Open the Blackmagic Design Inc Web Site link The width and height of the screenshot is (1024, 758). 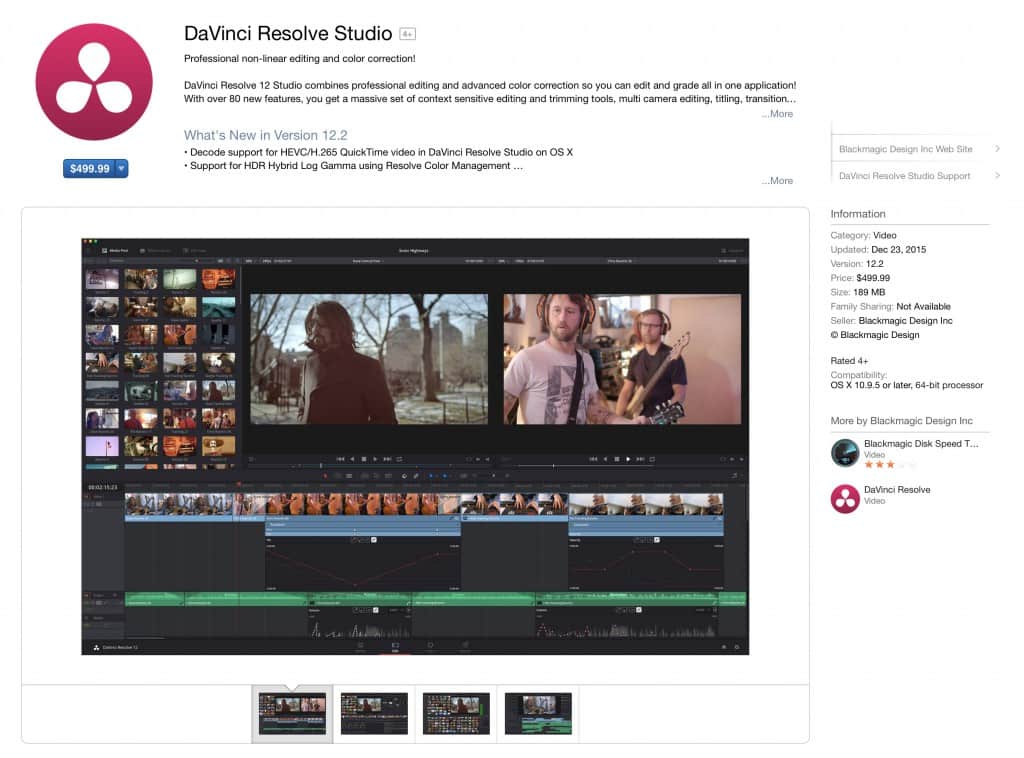click(x=905, y=149)
